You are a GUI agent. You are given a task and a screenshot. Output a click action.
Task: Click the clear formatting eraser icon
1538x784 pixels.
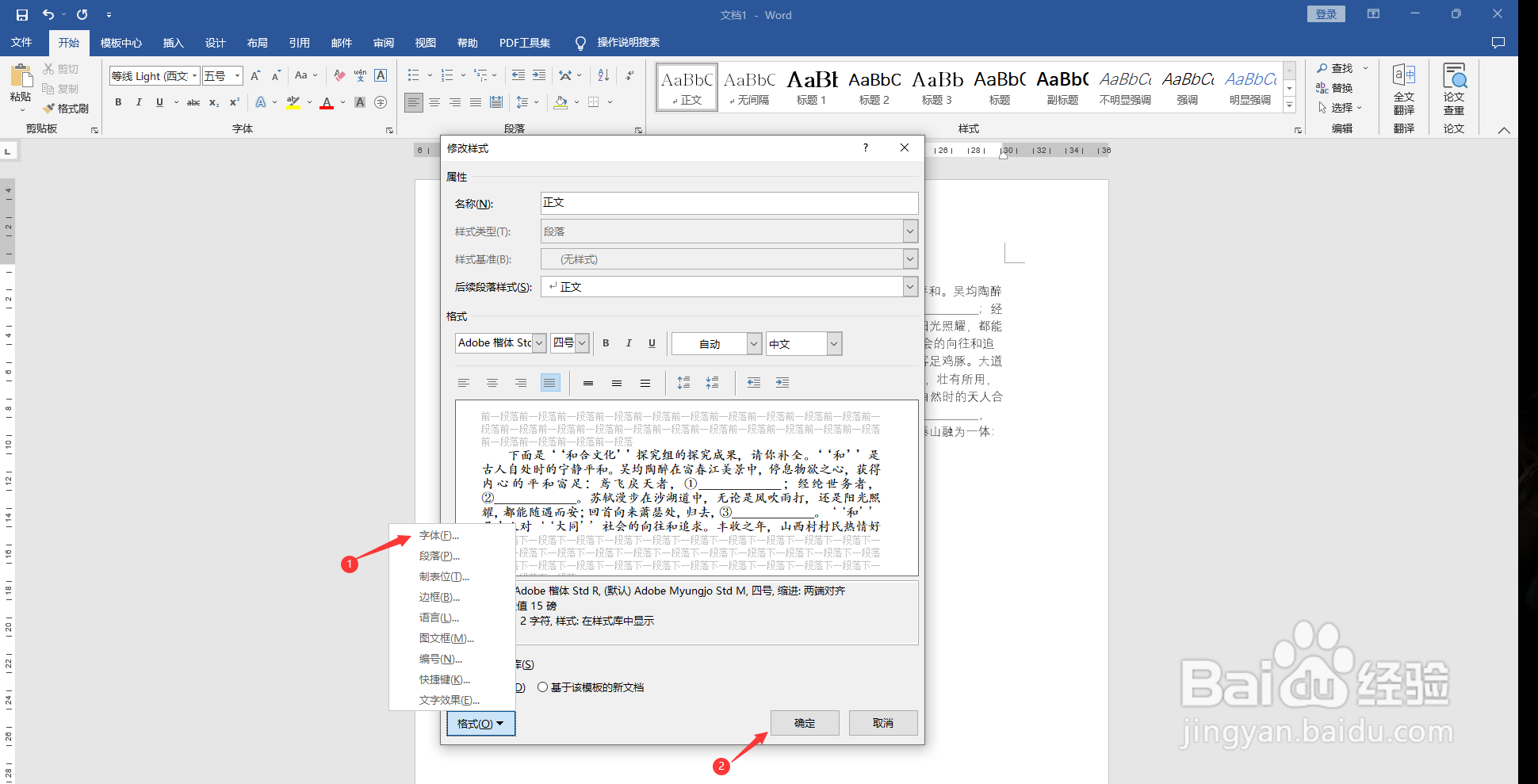[339, 75]
